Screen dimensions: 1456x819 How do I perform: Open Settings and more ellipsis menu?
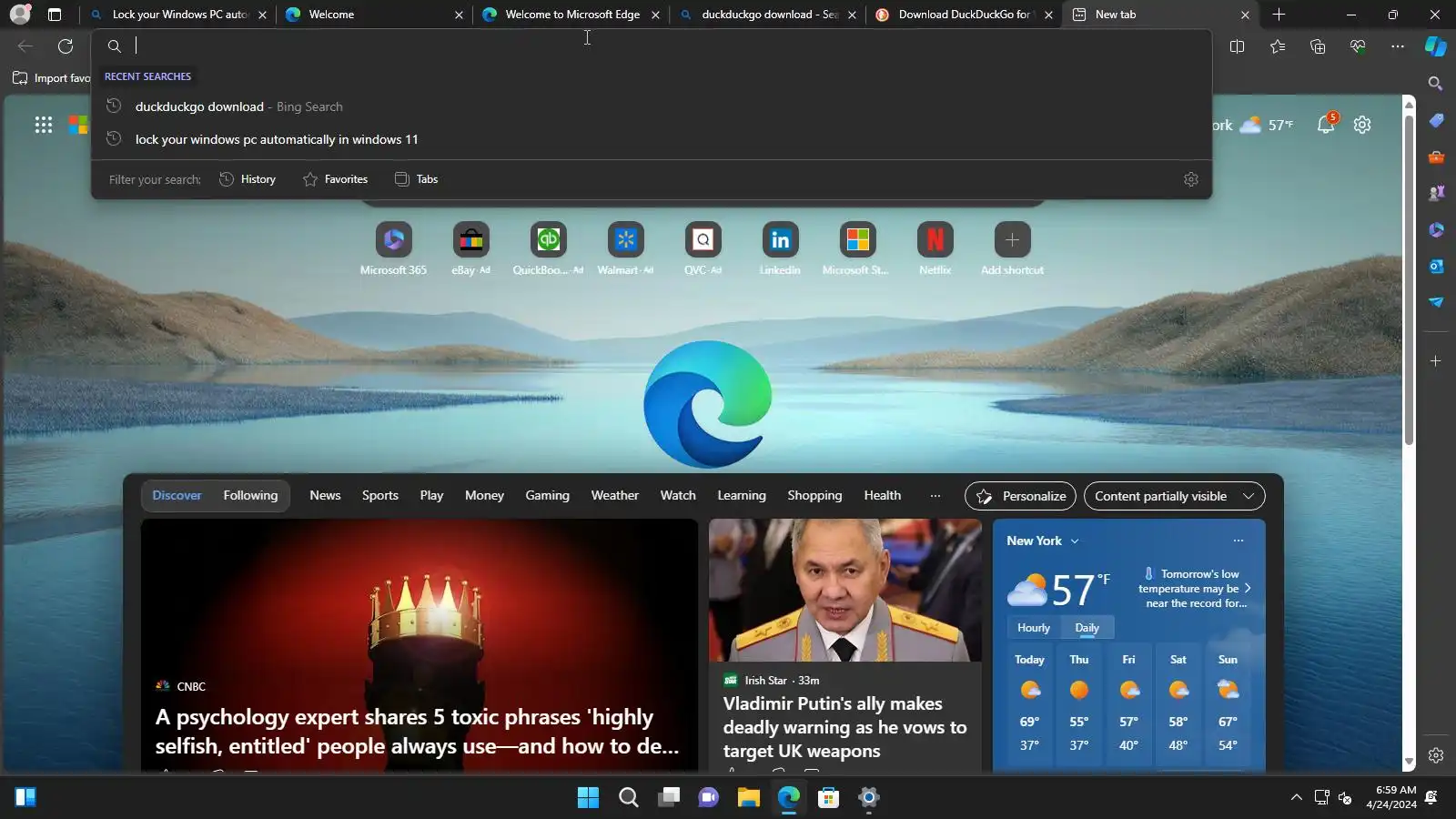coord(1398,46)
